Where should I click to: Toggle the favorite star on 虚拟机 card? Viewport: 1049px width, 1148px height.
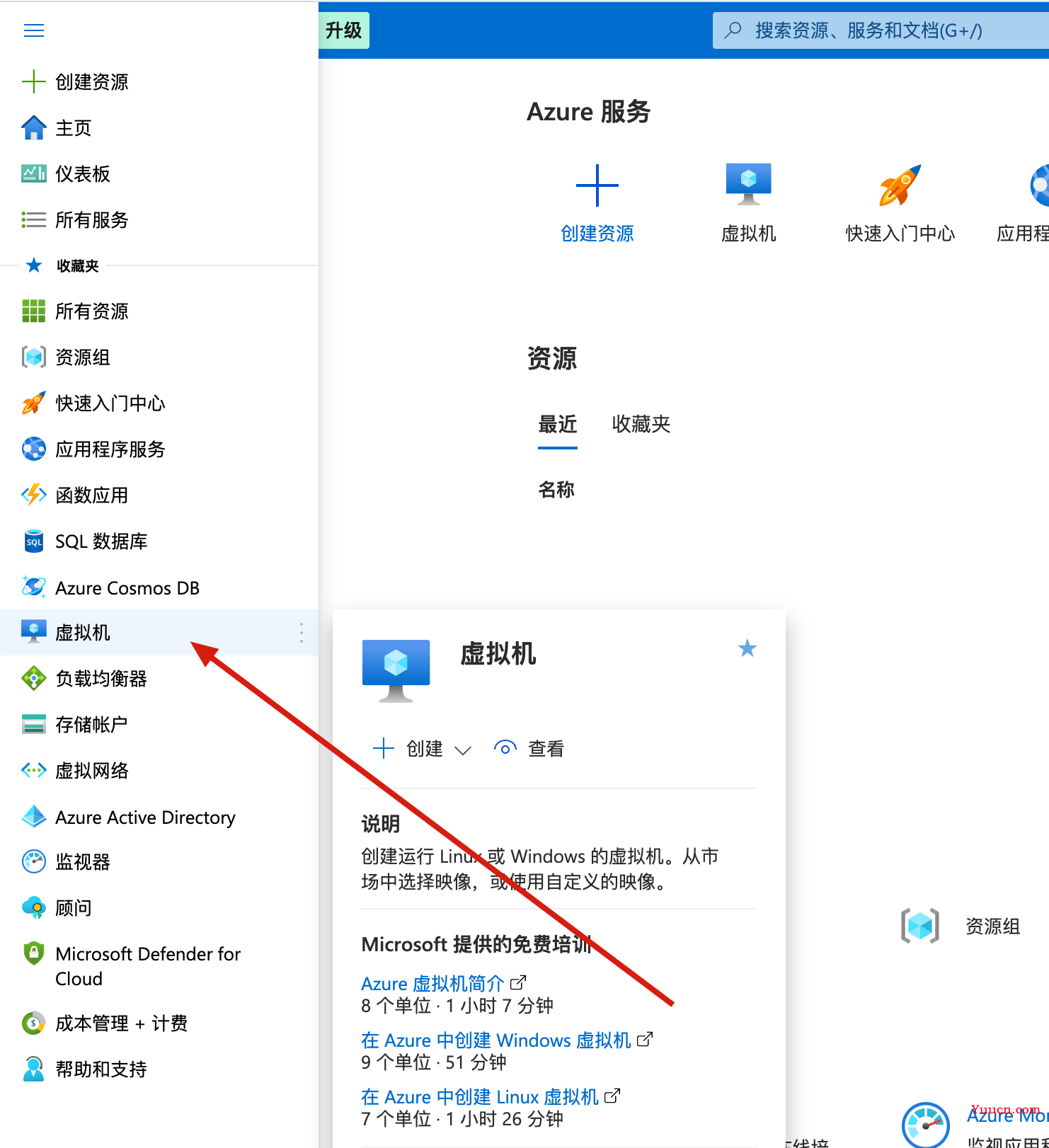(x=747, y=648)
